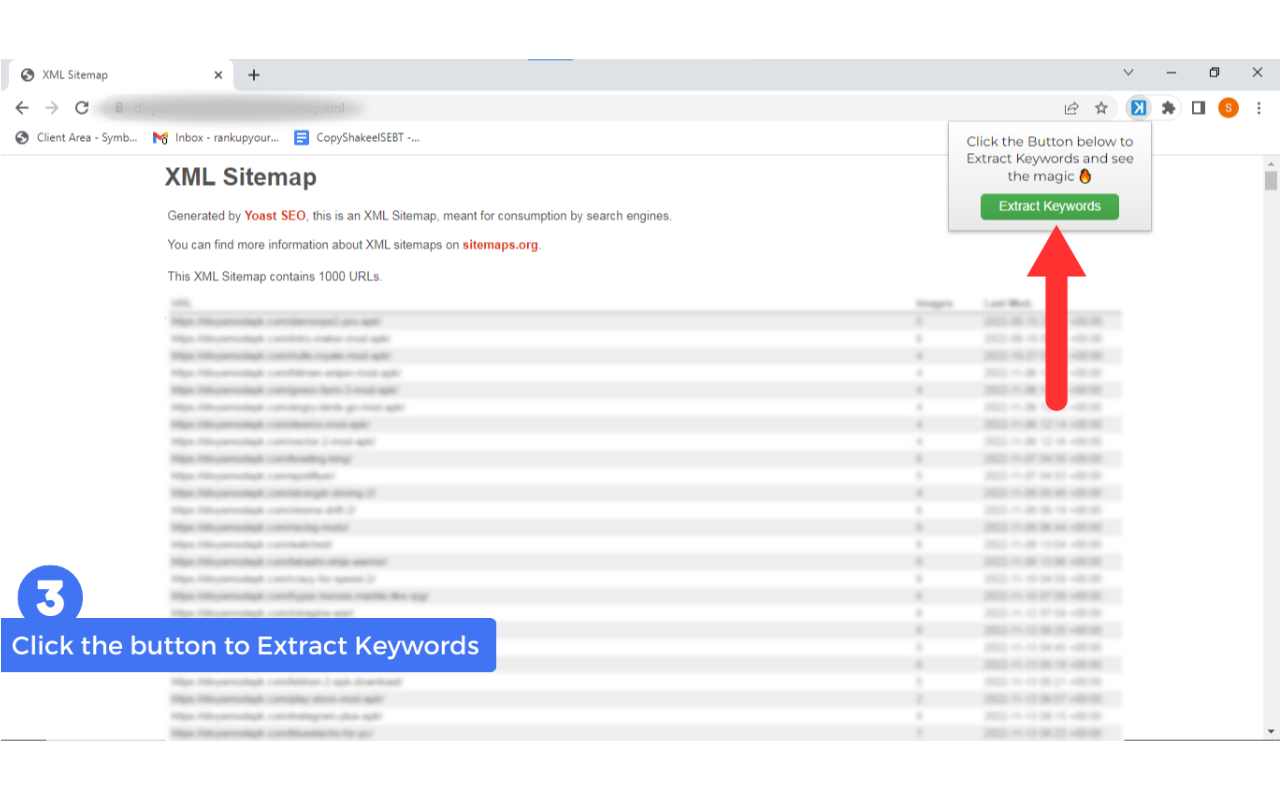Open a new tab with the plus button

coord(253,73)
